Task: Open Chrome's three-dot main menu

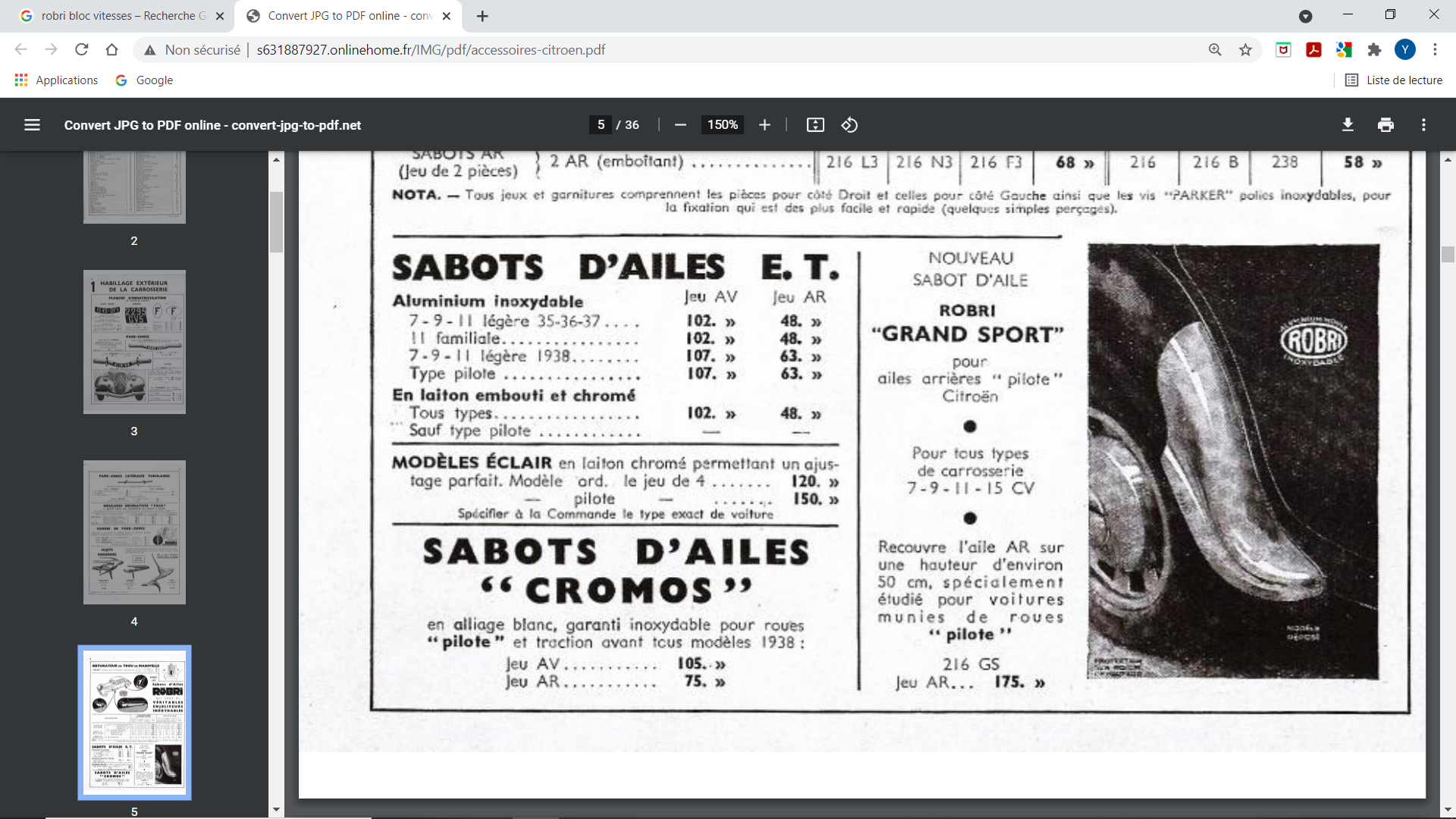Action: (1435, 50)
